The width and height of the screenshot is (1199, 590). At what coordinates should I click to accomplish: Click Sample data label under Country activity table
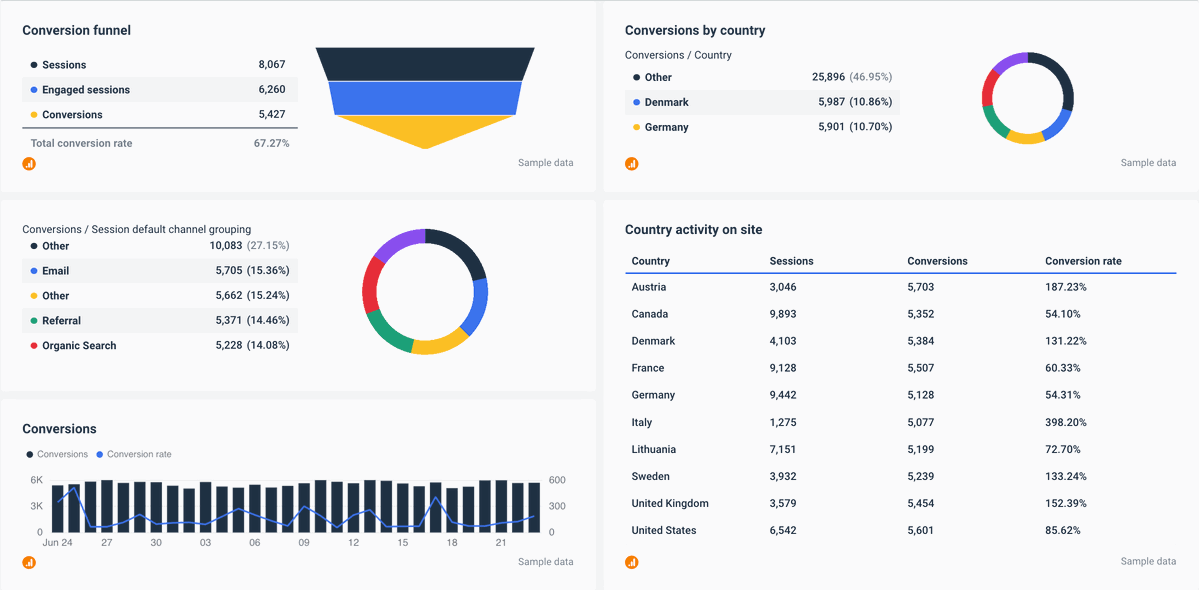(x=1149, y=562)
